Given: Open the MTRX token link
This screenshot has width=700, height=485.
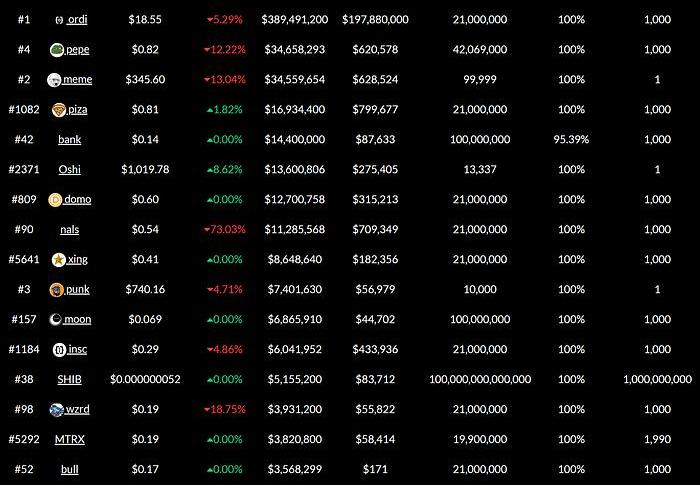Looking at the screenshot, I should click(x=70, y=439).
